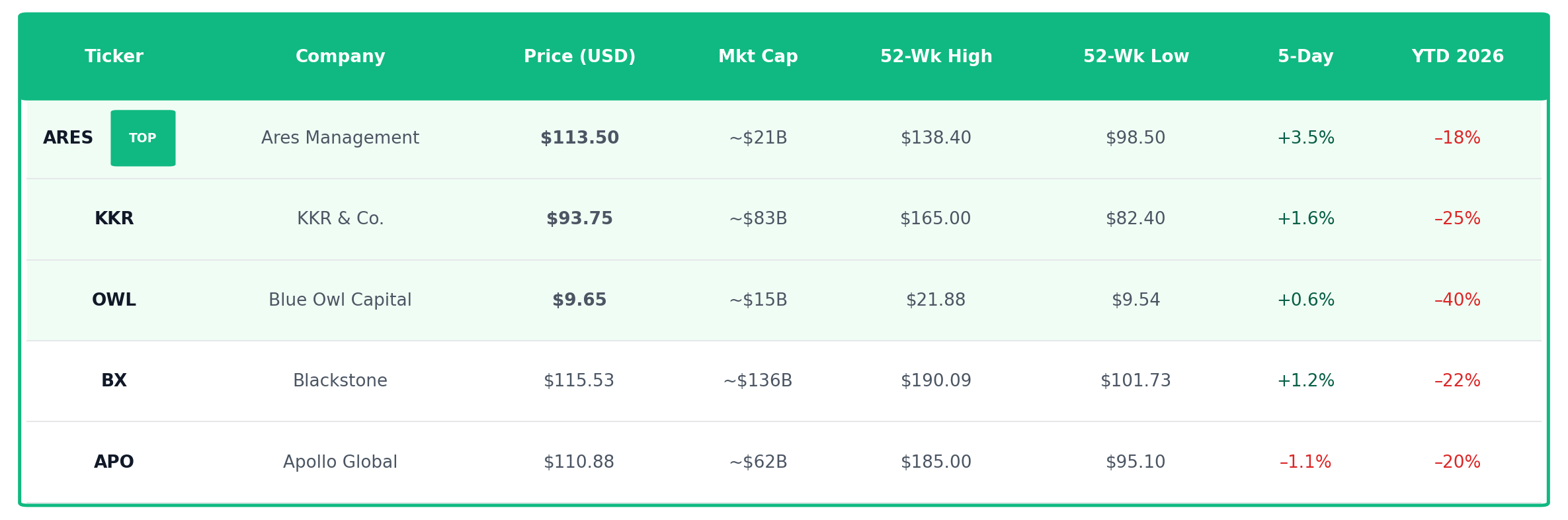Click the Price (USD) column header

pos(579,57)
